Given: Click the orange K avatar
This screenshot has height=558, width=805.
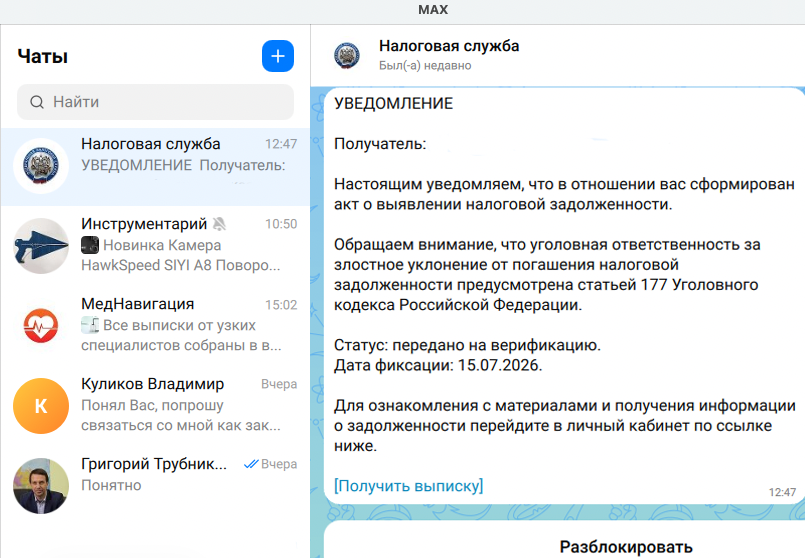Looking at the screenshot, I should coord(41,406).
